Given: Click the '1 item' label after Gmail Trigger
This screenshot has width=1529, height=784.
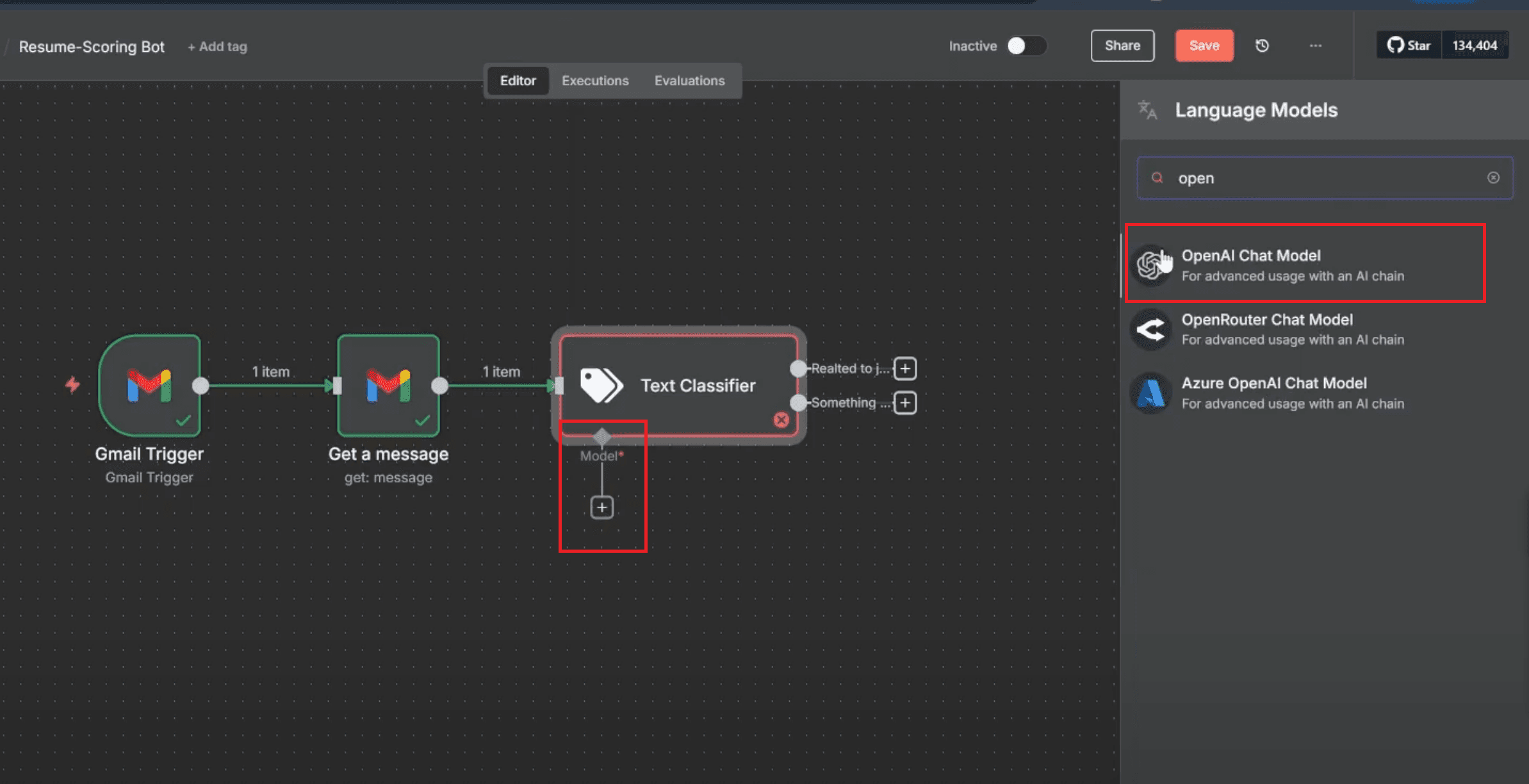Looking at the screenshot, I should (x=270, y=372).
